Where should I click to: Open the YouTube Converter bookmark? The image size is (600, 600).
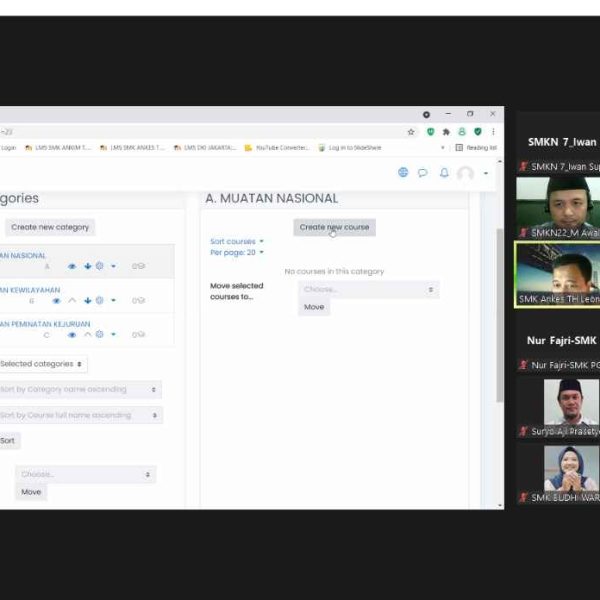coord(277,148)
